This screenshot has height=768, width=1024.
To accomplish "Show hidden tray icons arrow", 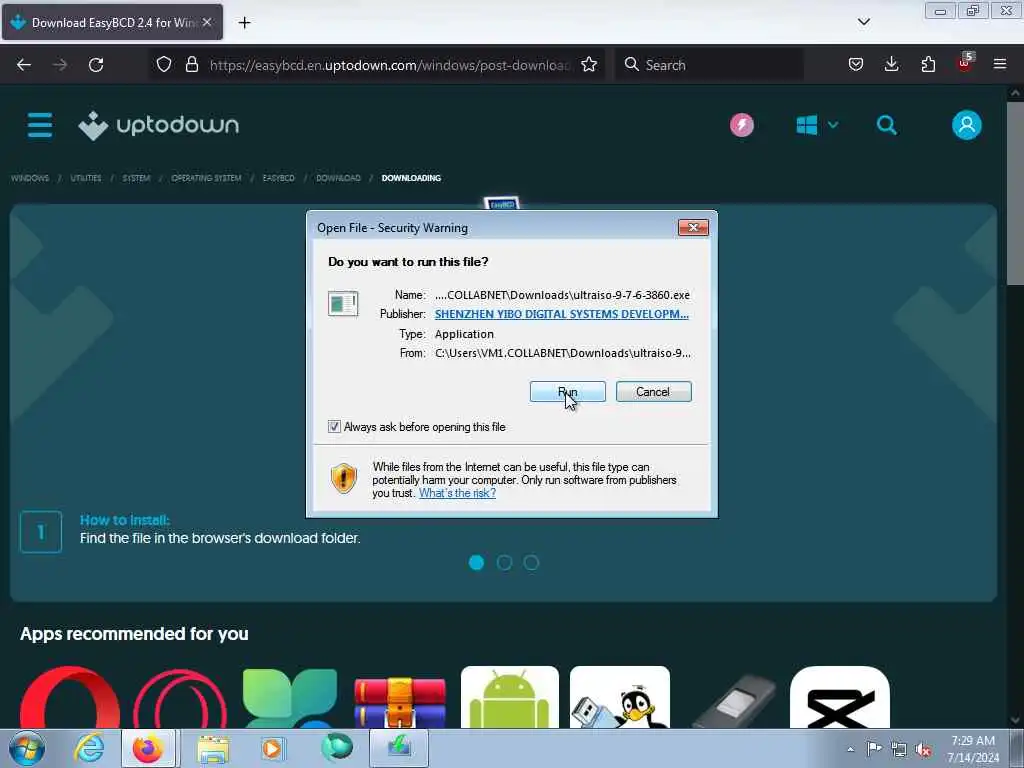I will pyautogui.click(x=850, y=749).
